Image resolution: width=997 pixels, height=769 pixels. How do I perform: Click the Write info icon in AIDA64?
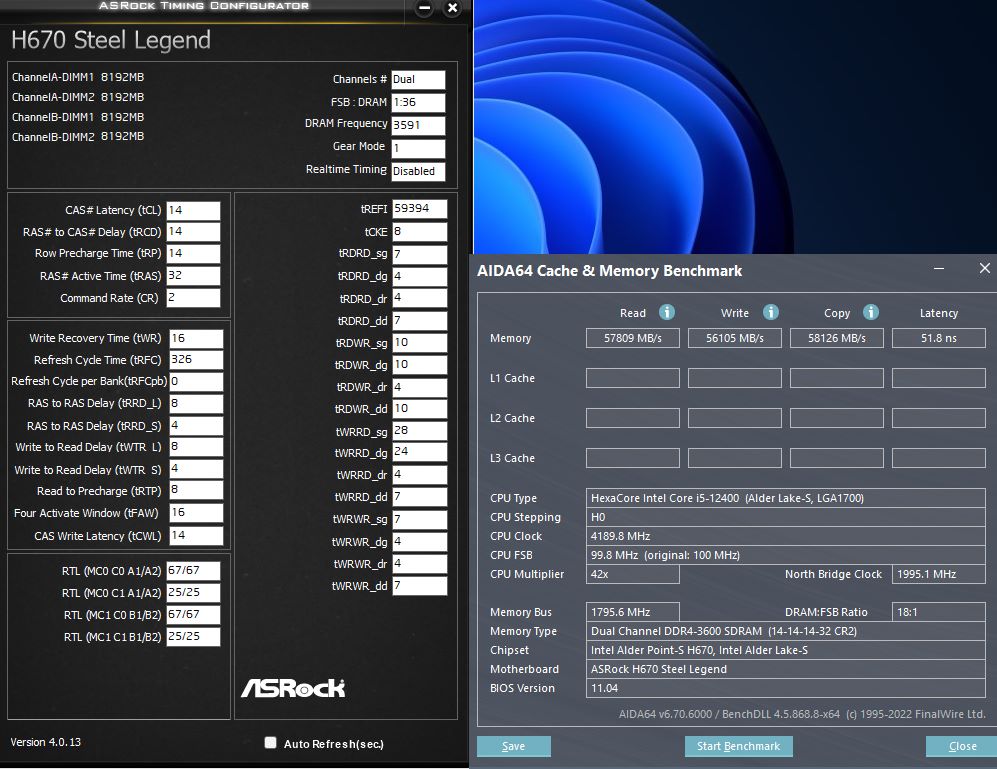pos(770,312)
